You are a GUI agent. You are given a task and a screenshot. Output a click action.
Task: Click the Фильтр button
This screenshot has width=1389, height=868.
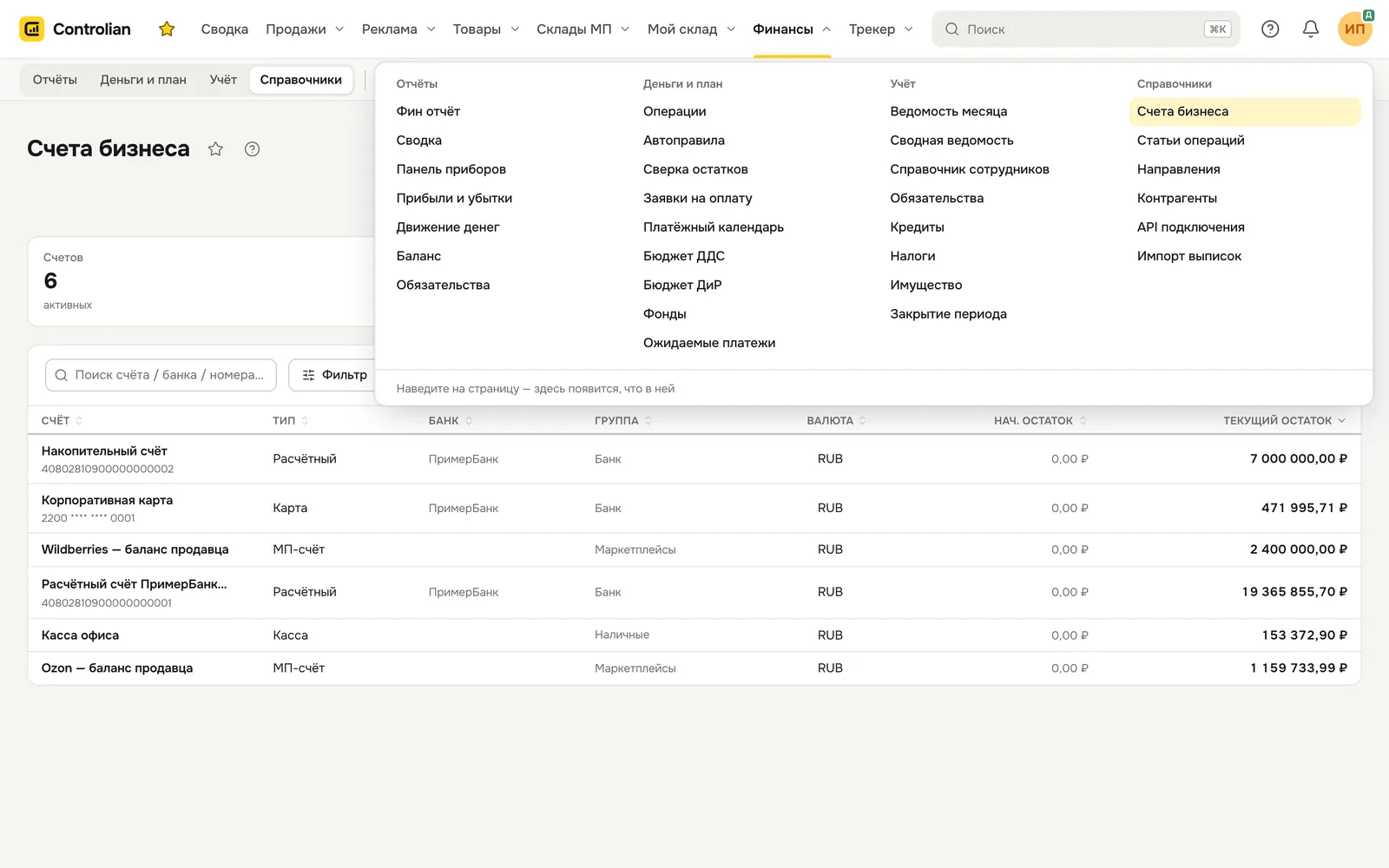334,375
